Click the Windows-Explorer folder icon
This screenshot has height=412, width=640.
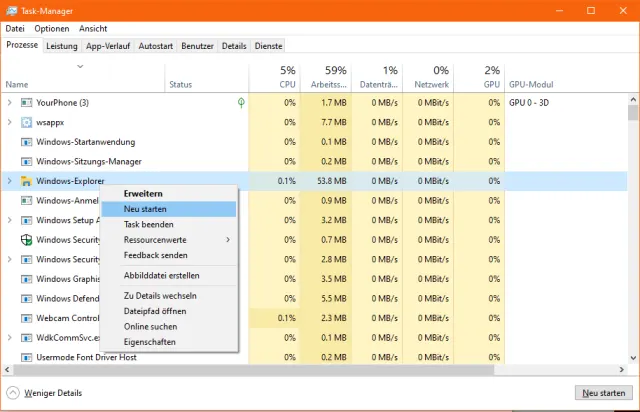coord(26,181)
